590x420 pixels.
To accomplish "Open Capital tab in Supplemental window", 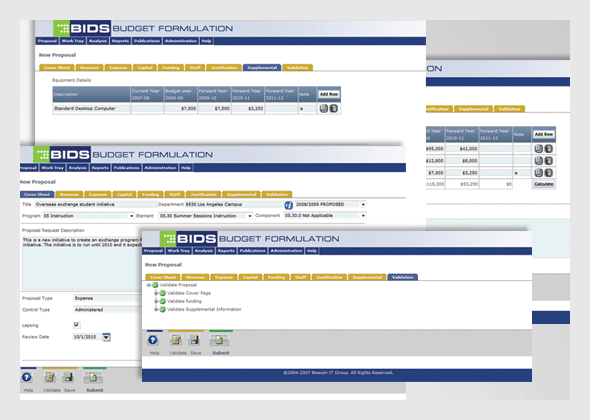I will point(145,68).
